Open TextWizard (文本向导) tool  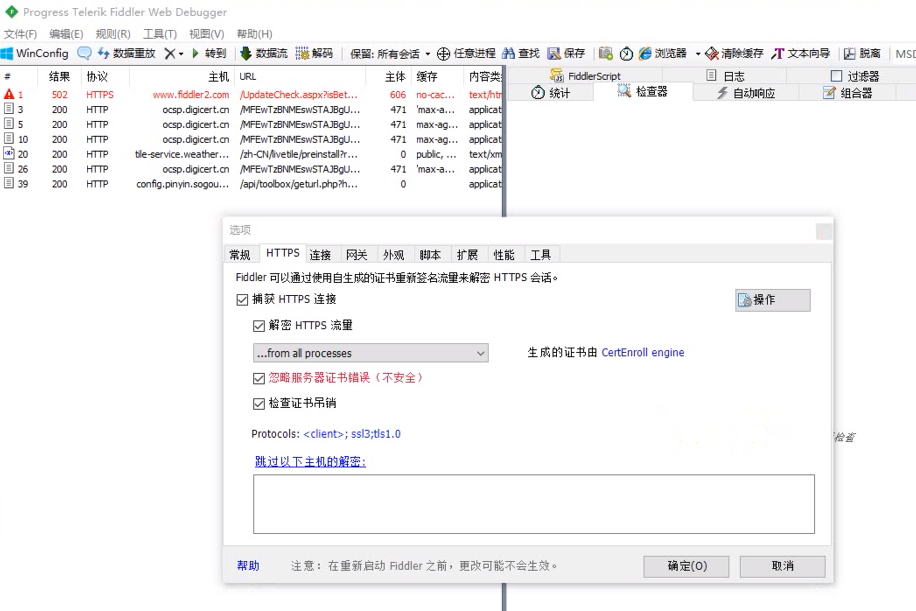coord(800,53)
